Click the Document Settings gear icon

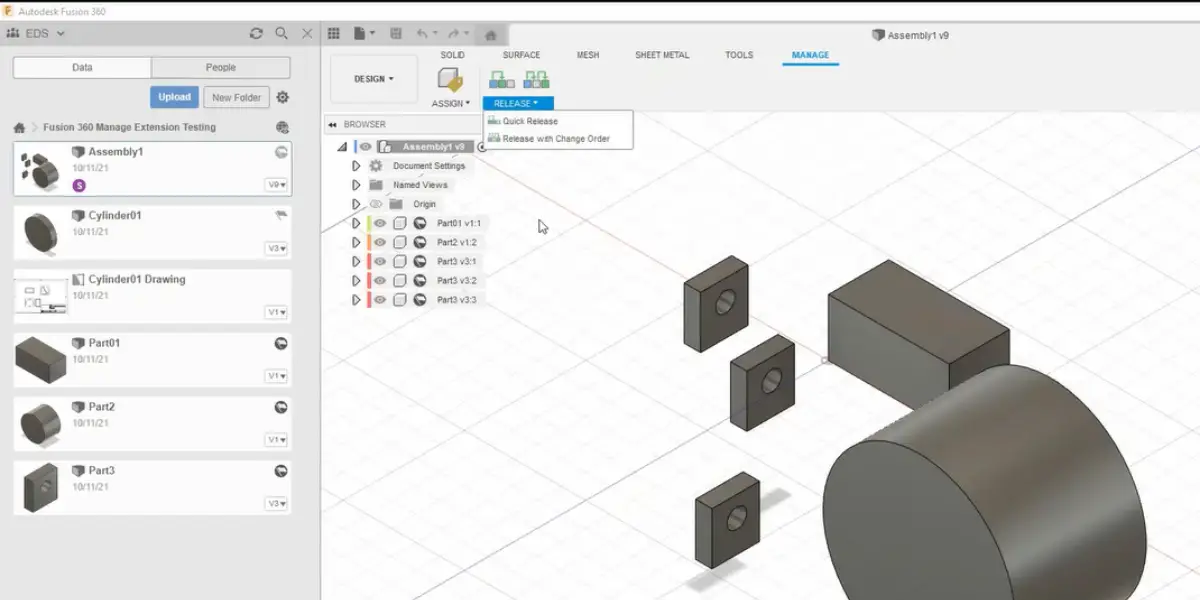pos(376,166)
